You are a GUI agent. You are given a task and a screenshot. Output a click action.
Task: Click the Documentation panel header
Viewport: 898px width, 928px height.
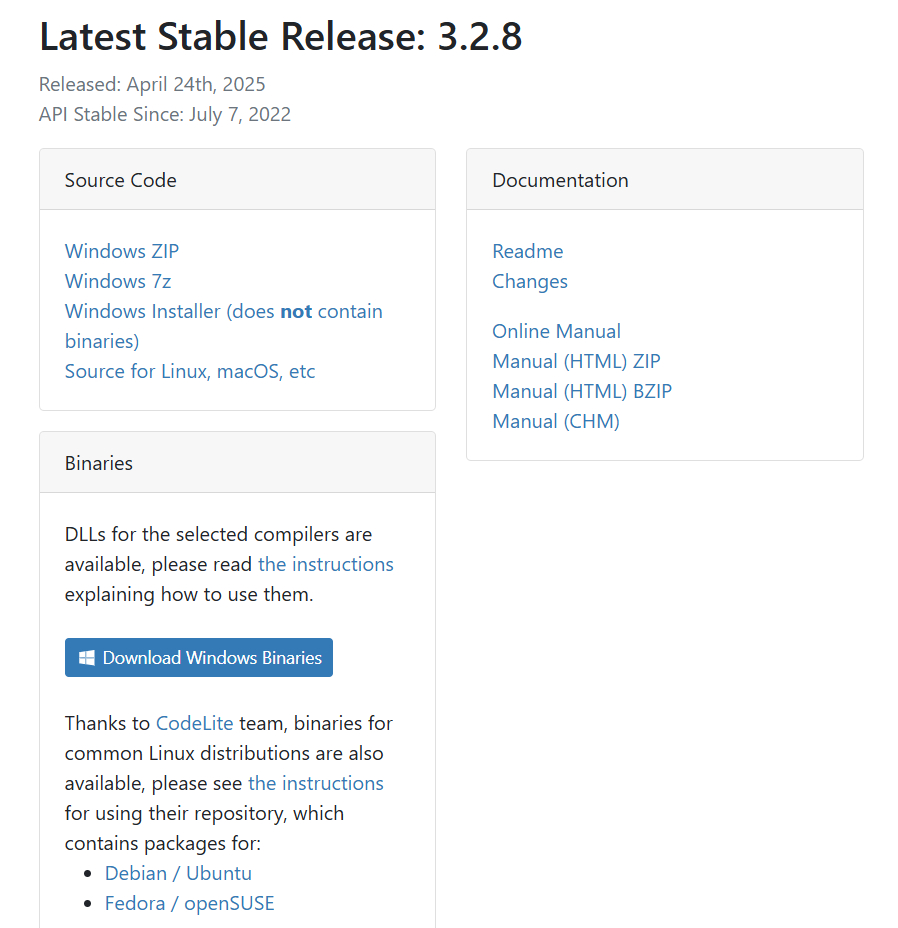(560, 180)
